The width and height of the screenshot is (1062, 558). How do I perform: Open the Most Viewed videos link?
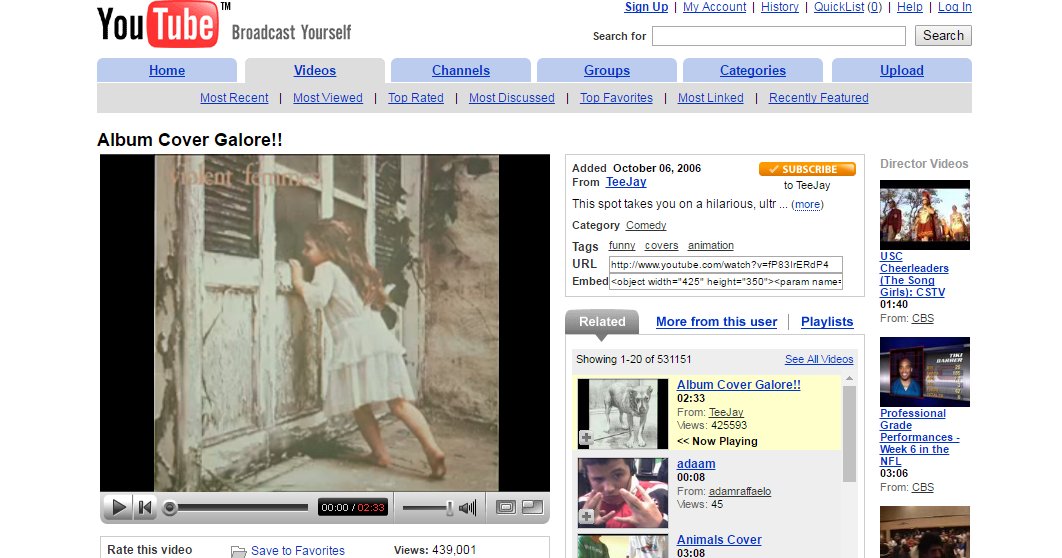[328, 98]
